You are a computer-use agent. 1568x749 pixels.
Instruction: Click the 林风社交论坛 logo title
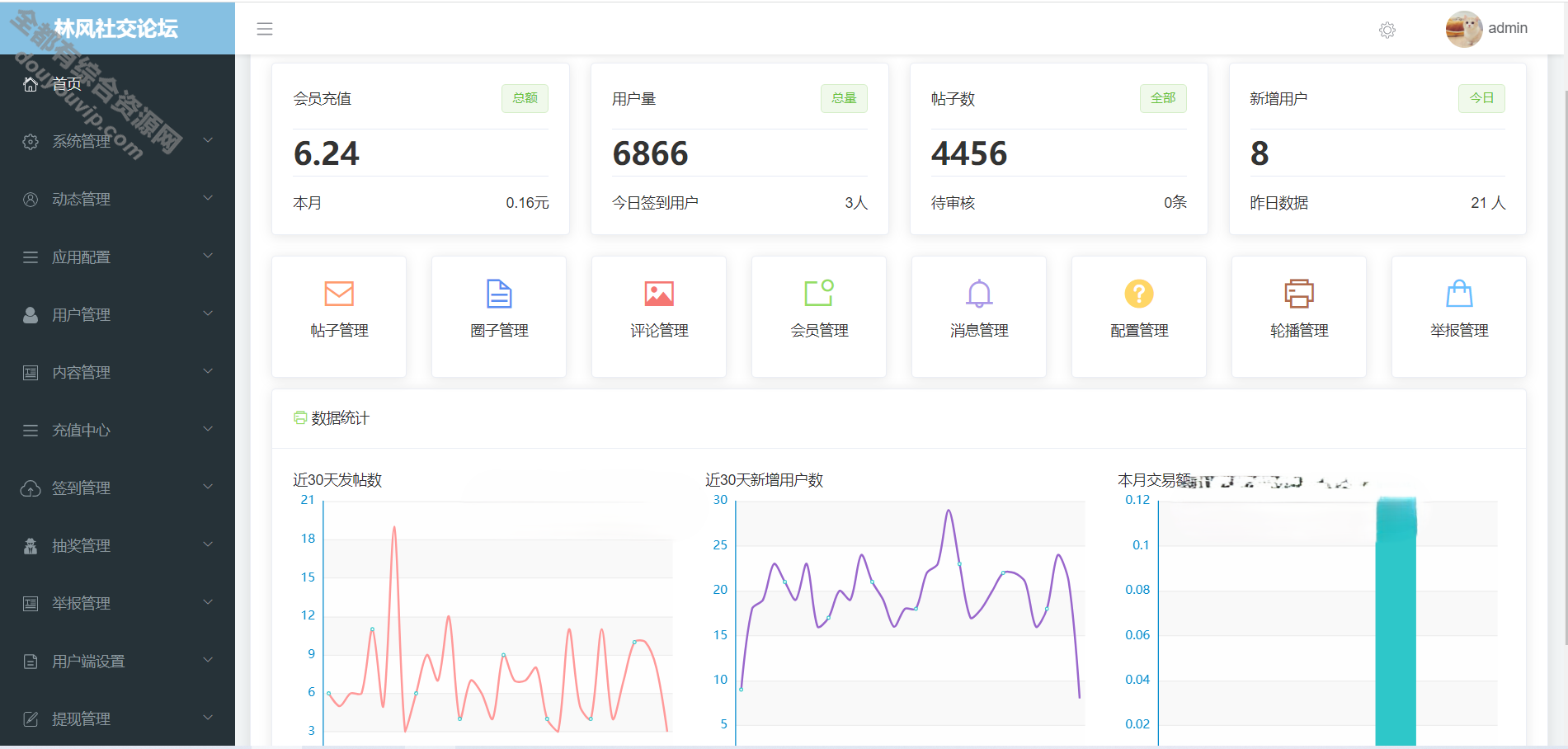coord(115,29)
